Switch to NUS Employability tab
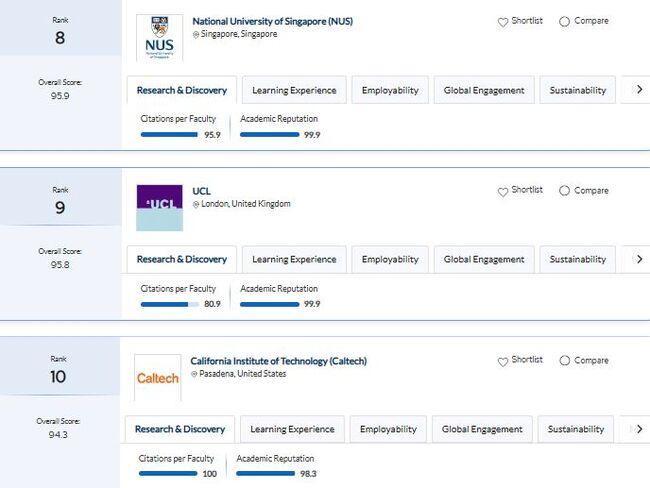The width and height of the screenshot is (650, 488). tap(390, 90)
